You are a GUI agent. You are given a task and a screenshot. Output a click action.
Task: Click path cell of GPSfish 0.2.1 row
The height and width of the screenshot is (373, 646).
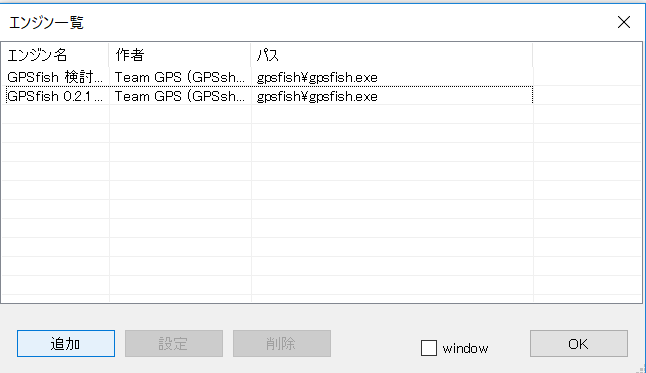click(392, 96)
